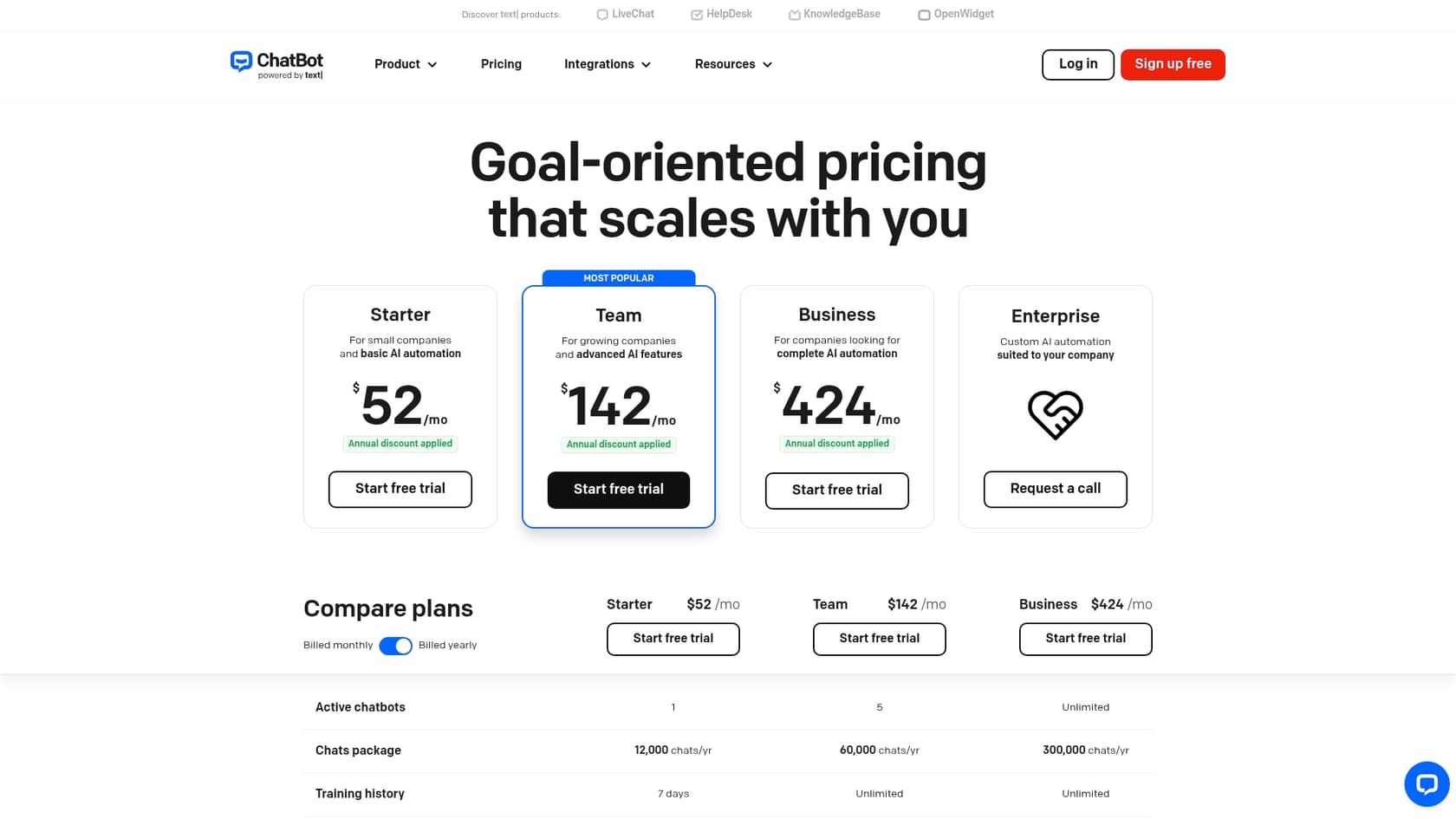
Task: Expand the Resources dropdown
Action: point(732,64)
